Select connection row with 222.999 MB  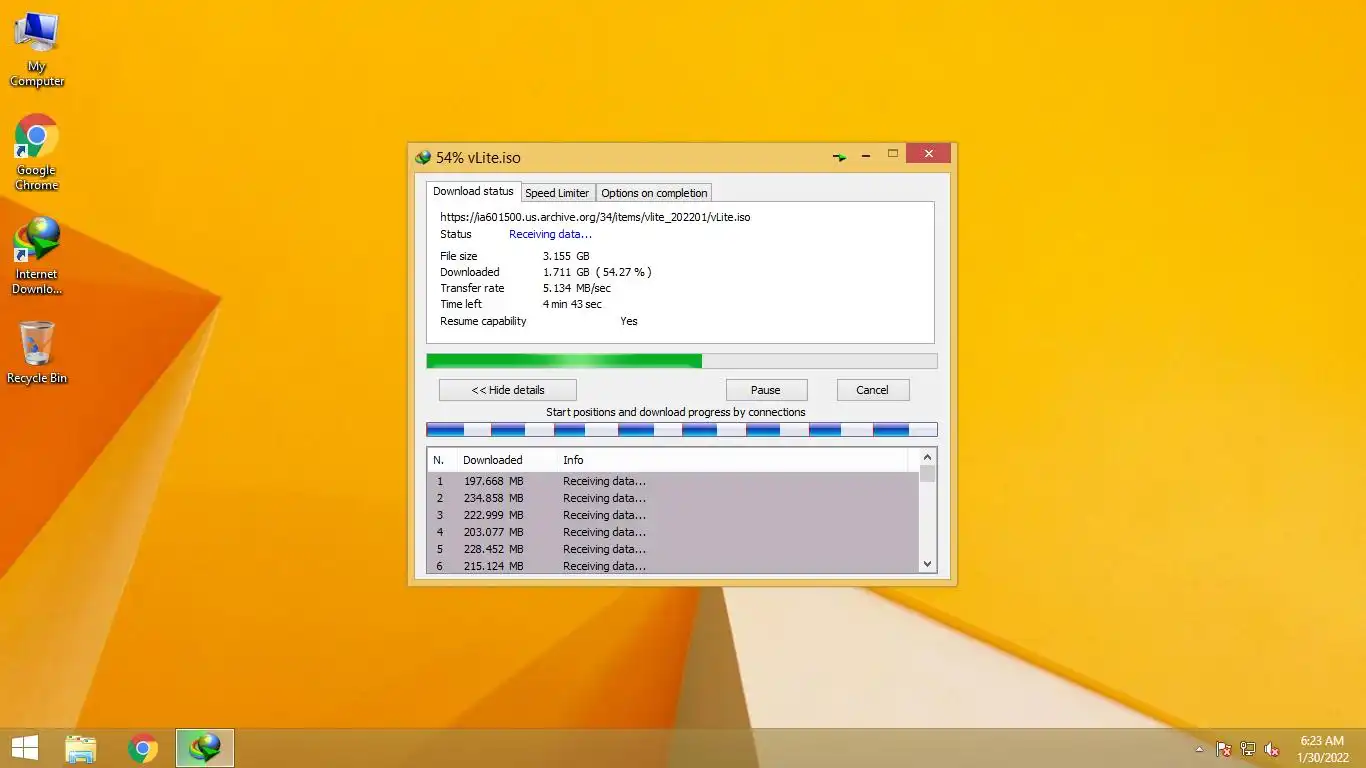tap(672, 515)
